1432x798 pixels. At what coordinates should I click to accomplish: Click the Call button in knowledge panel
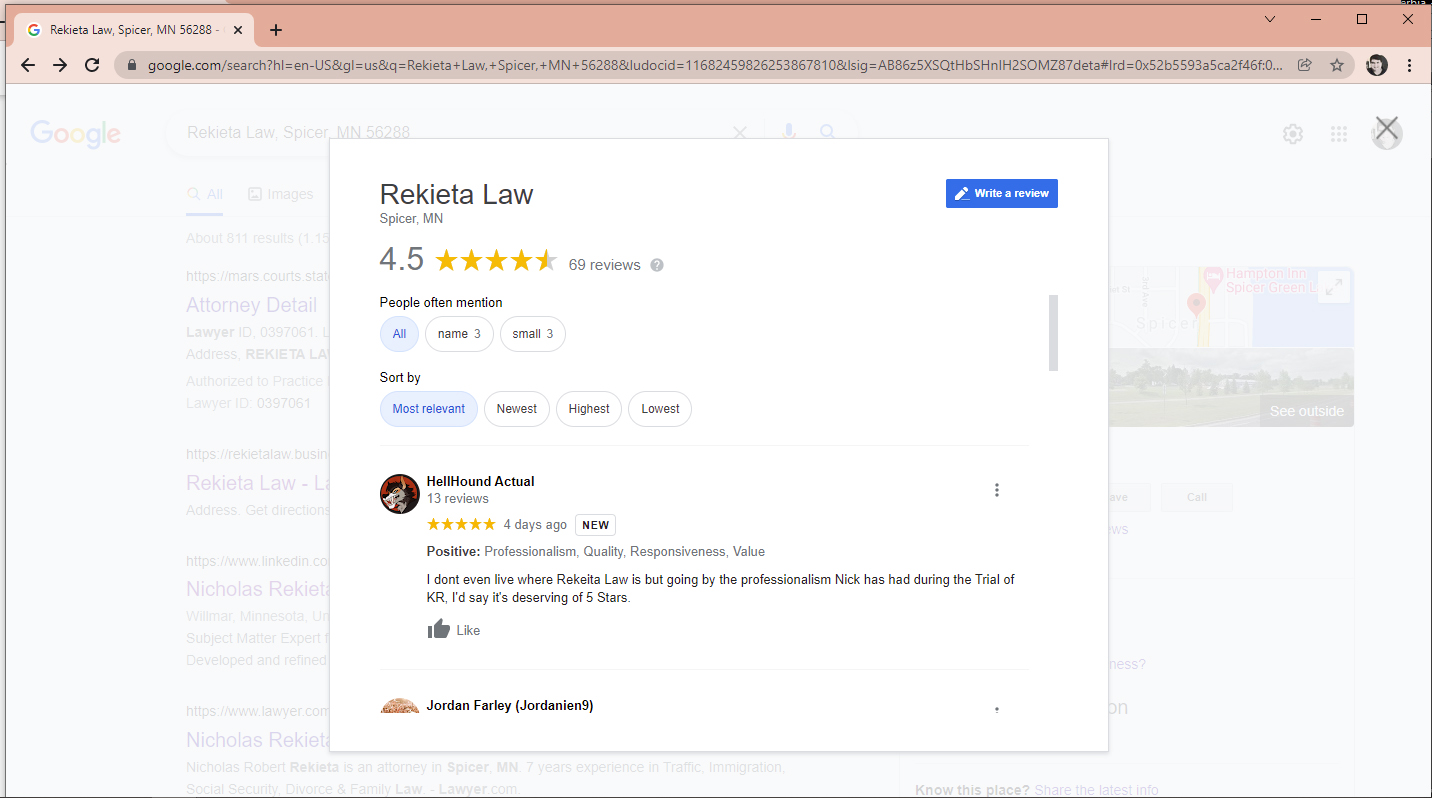(x=1197, y=497)
